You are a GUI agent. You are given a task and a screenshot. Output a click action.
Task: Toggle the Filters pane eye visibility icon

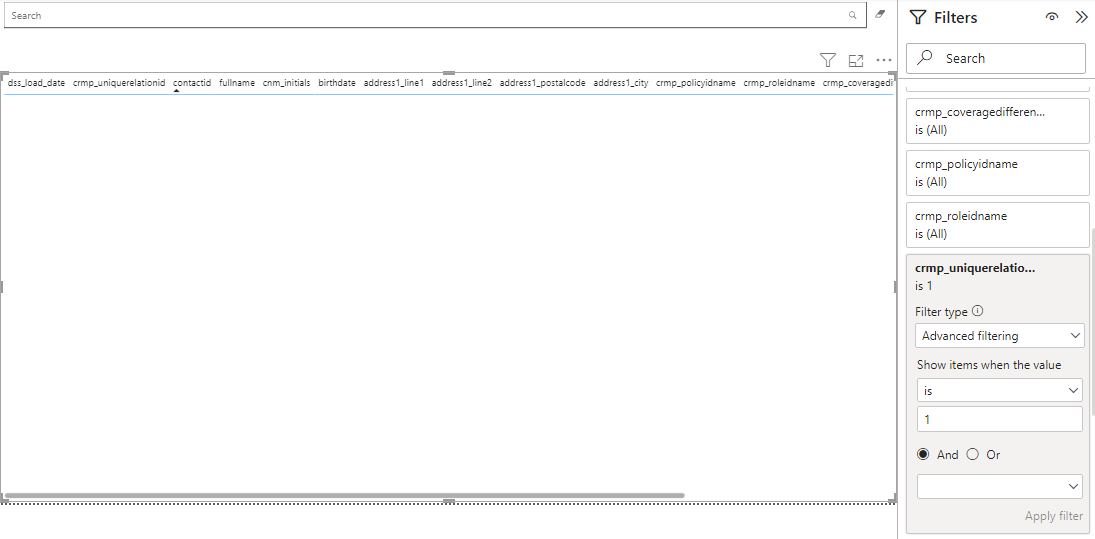1052,17
